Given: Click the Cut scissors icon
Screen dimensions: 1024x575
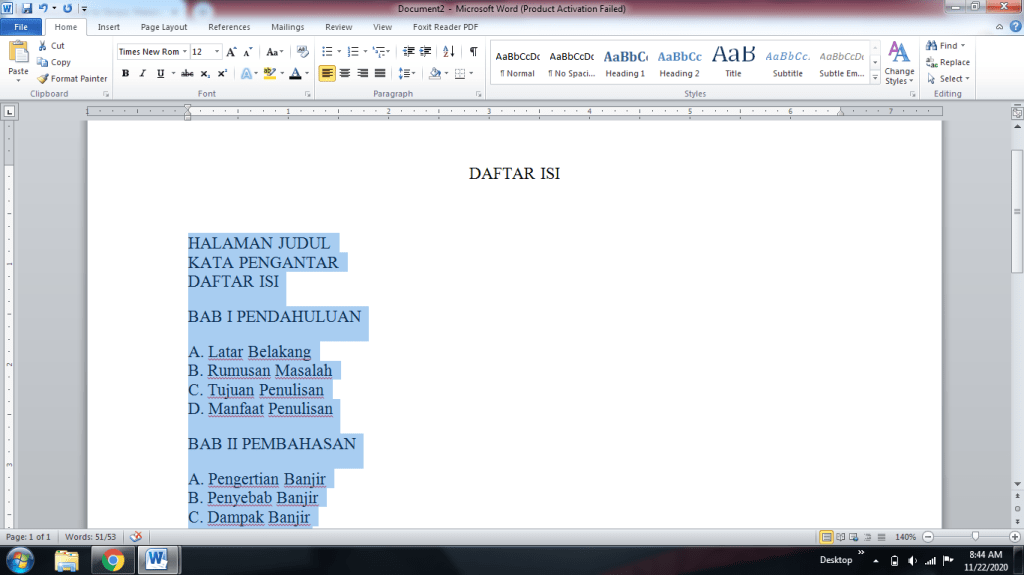Looking at the screenshot, I should click(43, 46).
